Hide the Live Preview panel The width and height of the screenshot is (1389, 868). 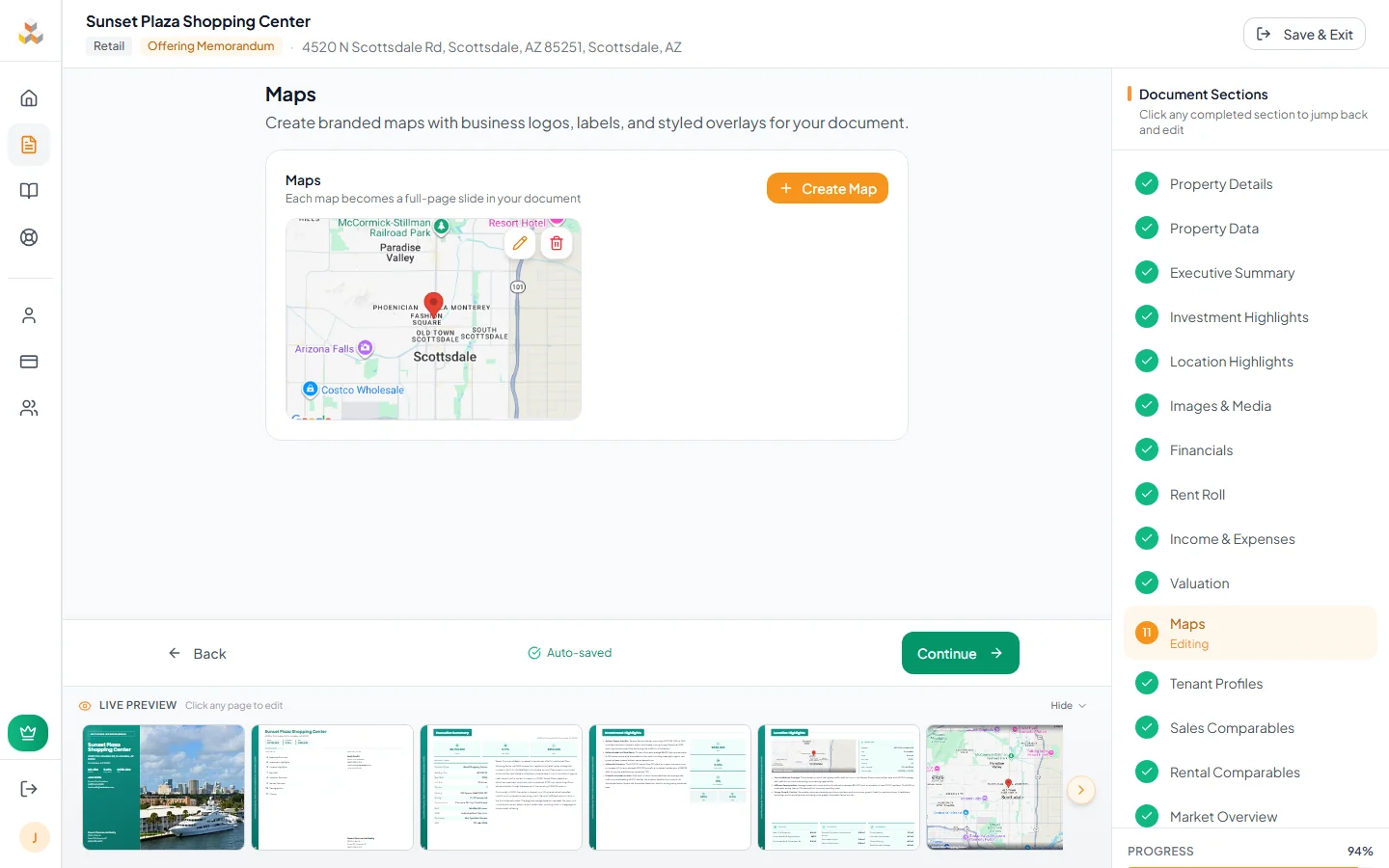click(x=1068, y=705)
